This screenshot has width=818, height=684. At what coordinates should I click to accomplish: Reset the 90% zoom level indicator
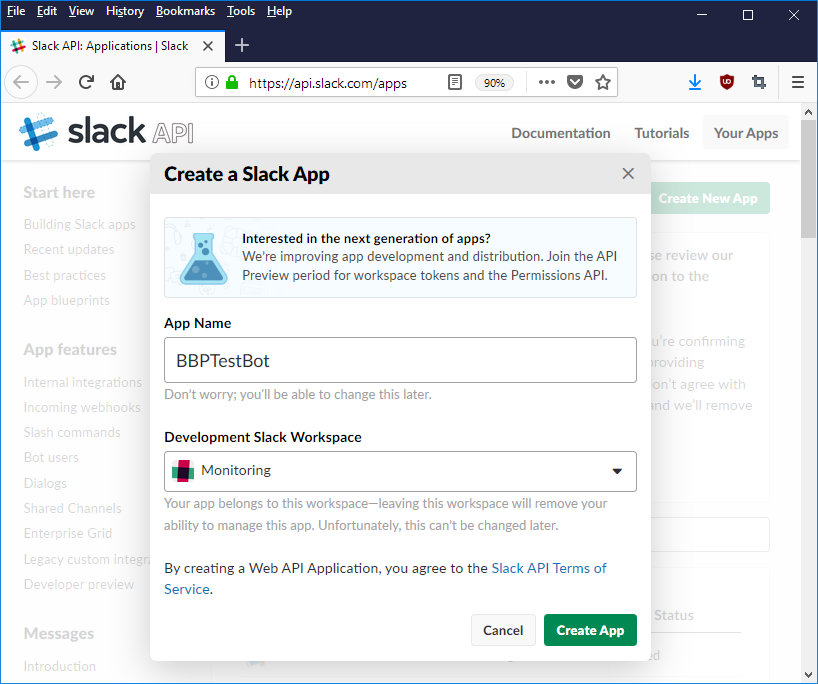494,83
